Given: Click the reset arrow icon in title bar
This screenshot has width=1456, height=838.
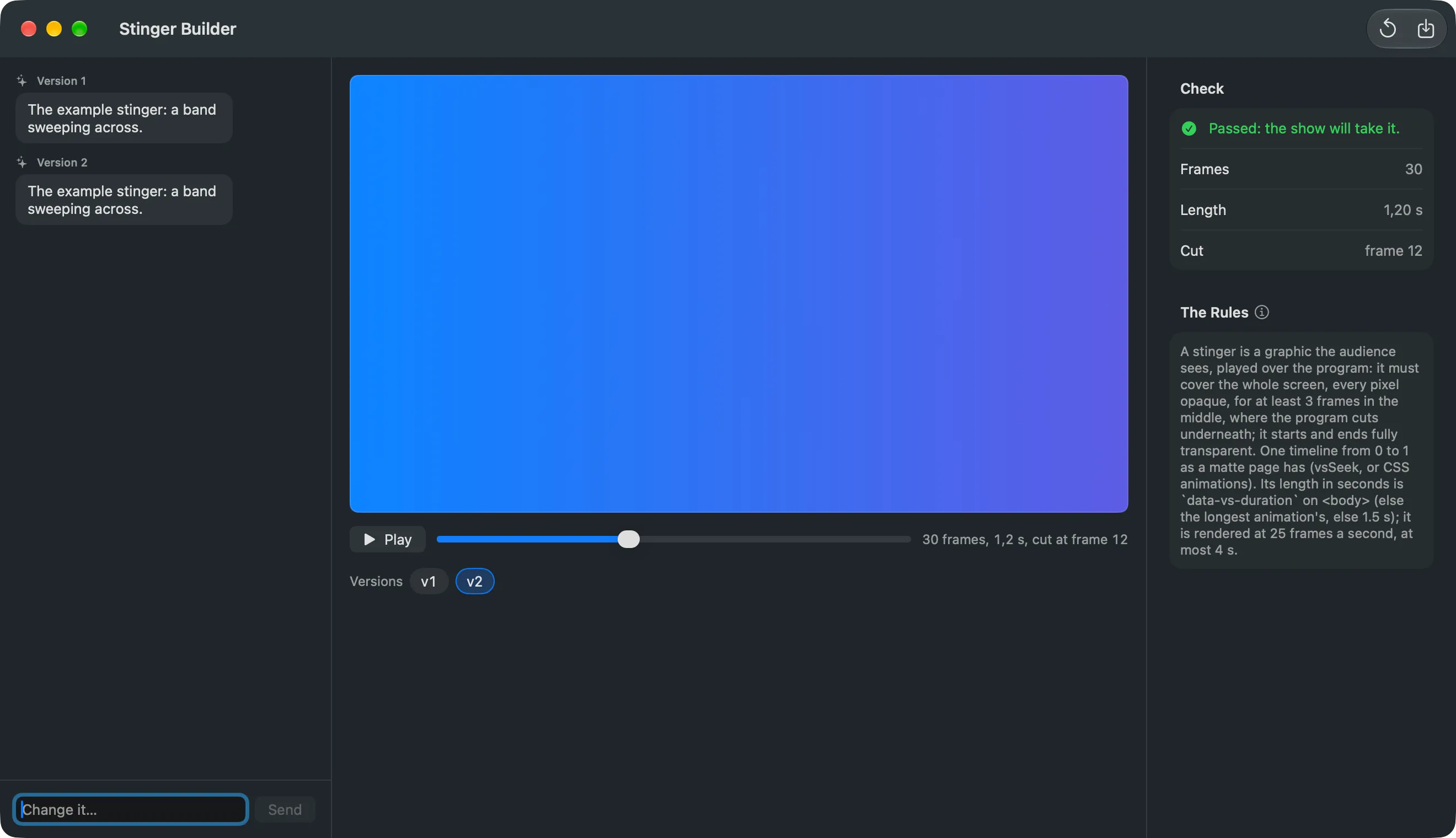Looking at the screenshot, I should point(1388,28).
